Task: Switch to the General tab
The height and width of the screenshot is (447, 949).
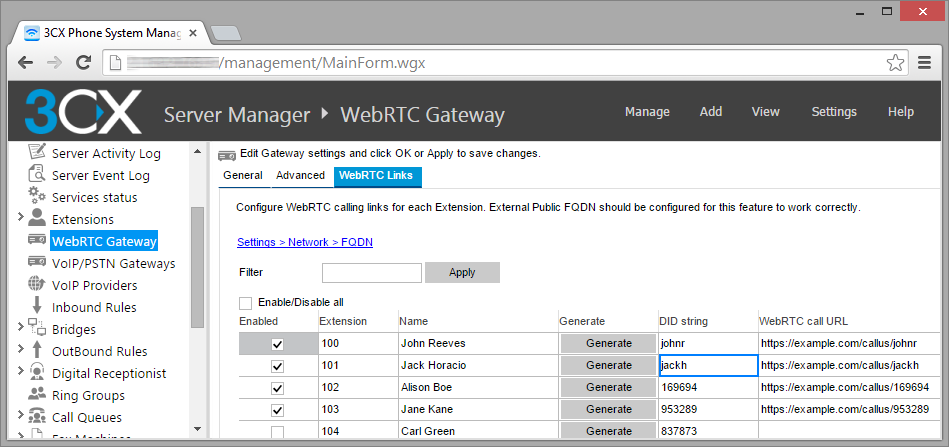Action: 243,175
